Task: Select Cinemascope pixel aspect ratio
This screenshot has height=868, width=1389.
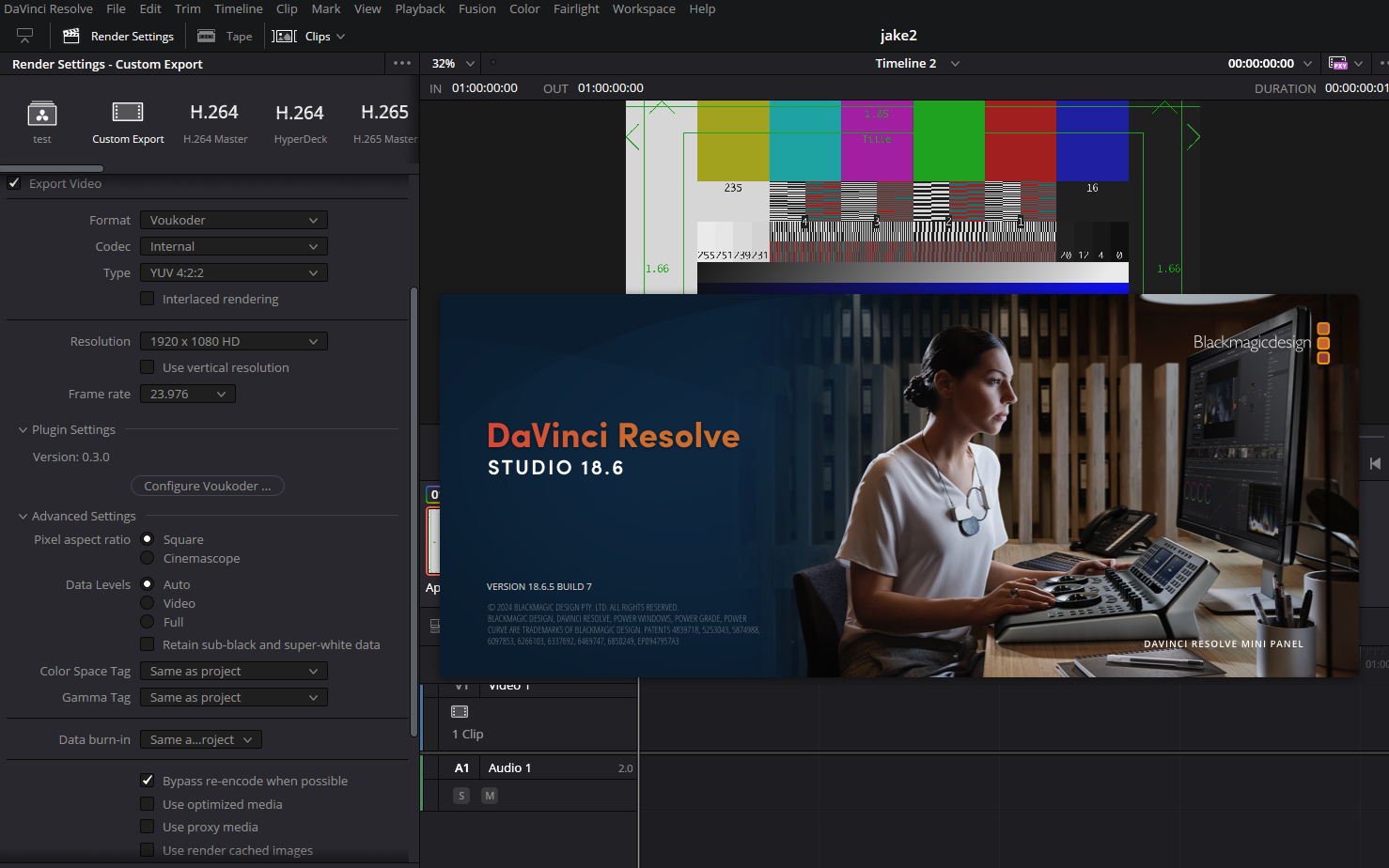Action: click(x=148, y=558)
